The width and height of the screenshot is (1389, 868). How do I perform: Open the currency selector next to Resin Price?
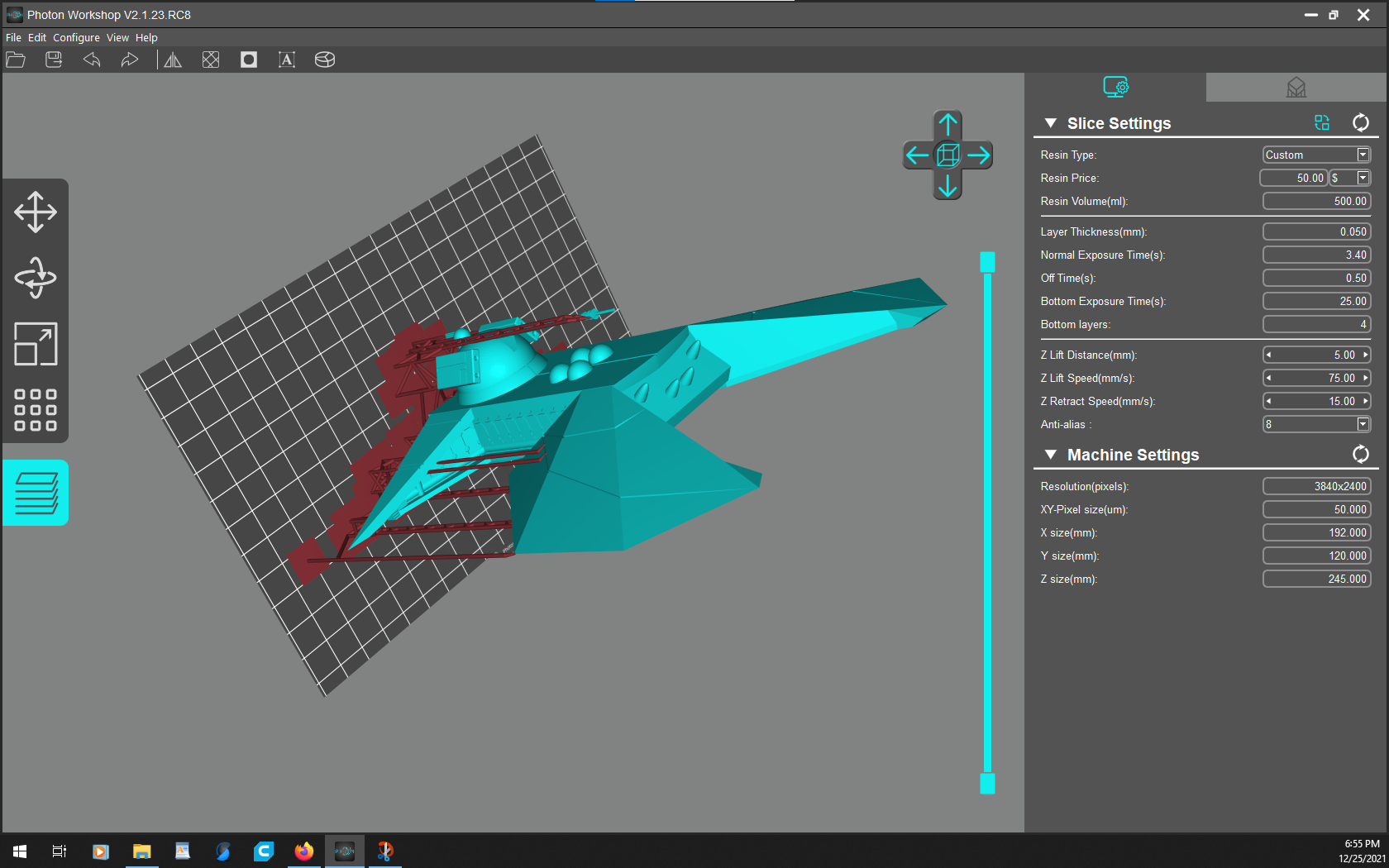pyautogui.click(x=1363, y=178)
